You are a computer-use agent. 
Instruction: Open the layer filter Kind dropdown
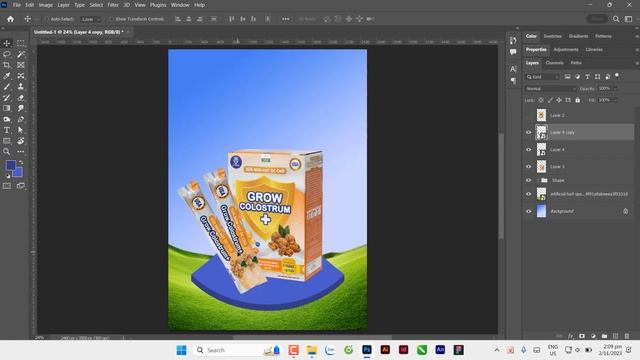click(x=543, y=77)
